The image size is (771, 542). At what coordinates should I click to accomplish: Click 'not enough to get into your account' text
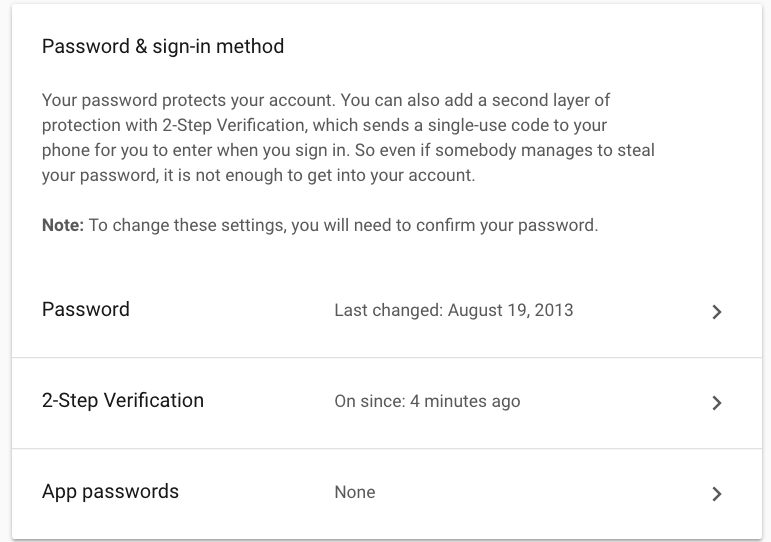335,175
